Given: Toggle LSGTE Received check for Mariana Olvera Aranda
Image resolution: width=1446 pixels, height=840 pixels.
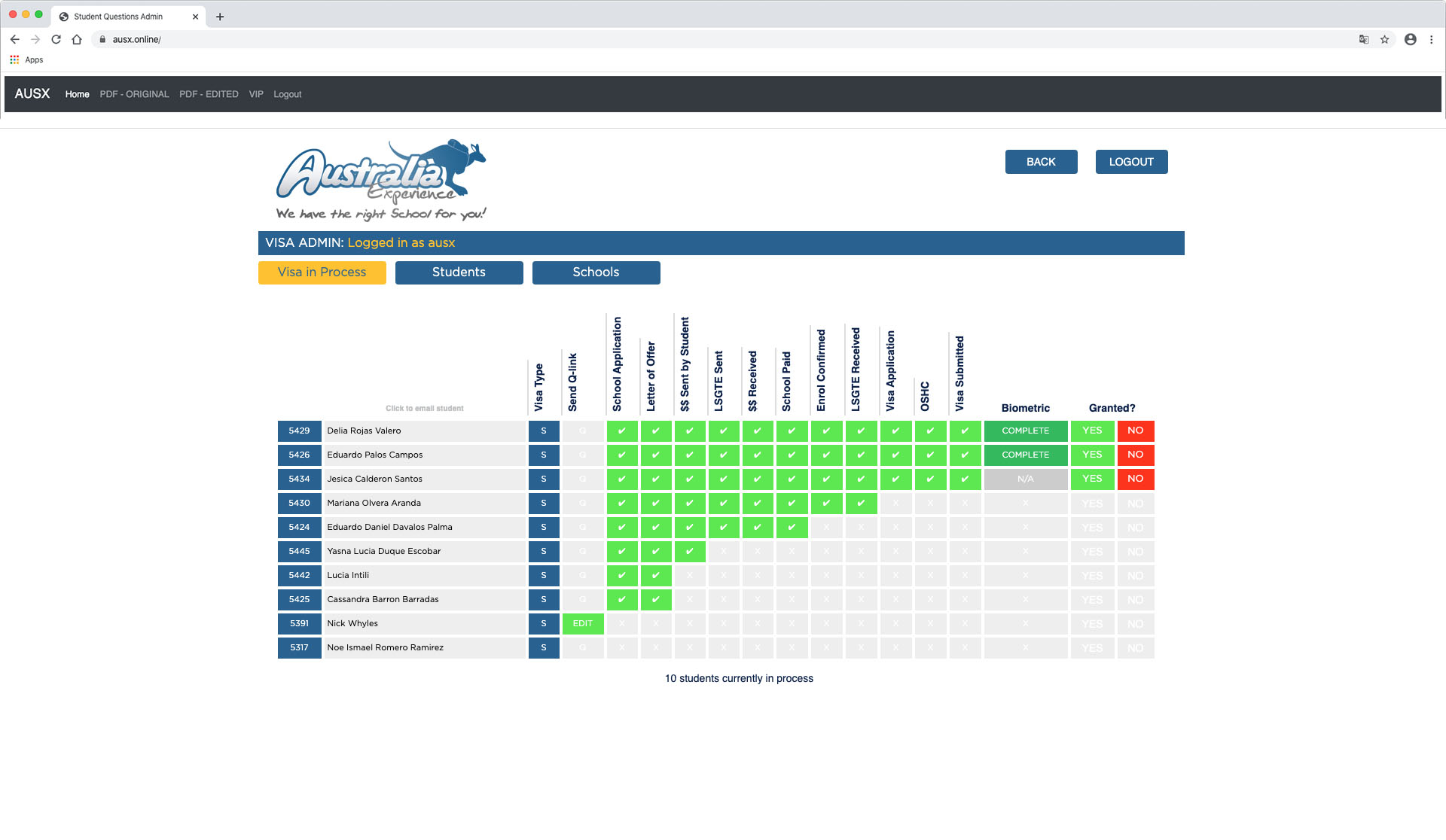Looking at the screenshot, I should coord(861,503).
